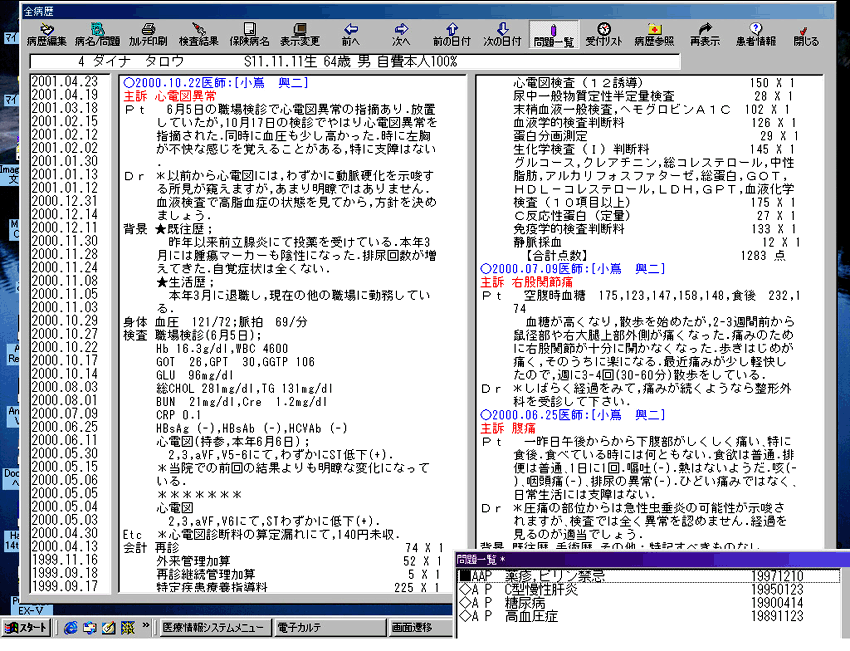Click the chief complaint 主訴 腹痛
Viewport: 850px width, 651px height.
(x=508, y=428)
